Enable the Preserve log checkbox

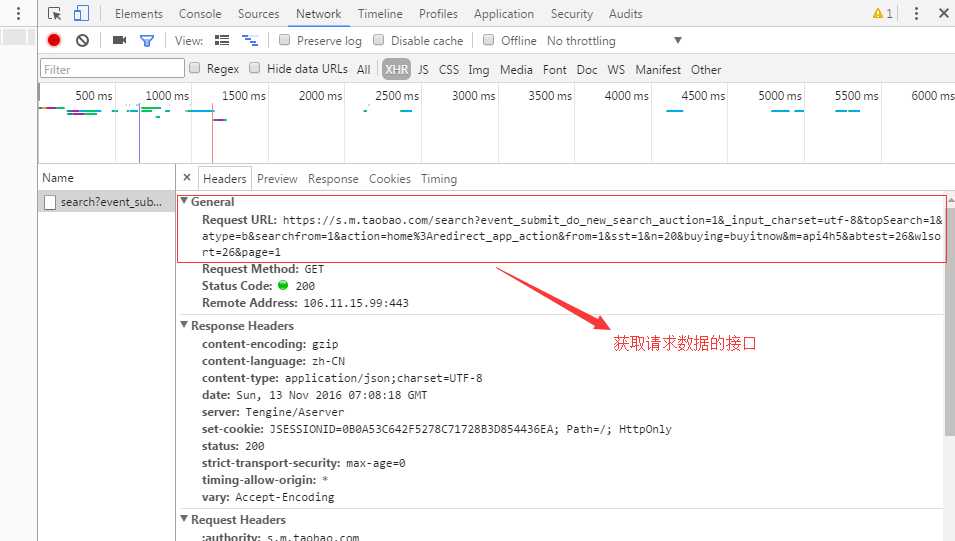[284, 40]
